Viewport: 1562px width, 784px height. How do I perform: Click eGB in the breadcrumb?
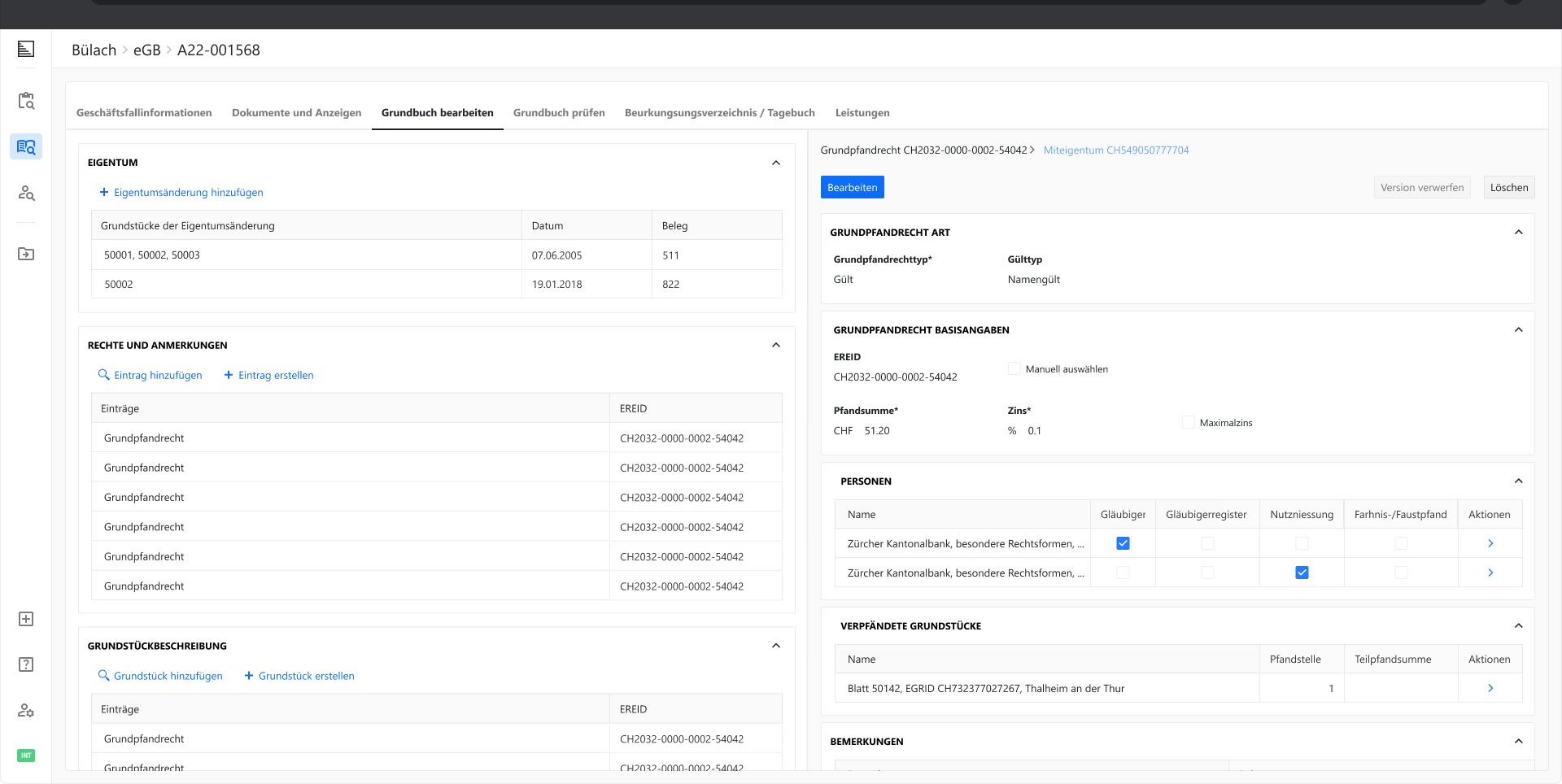click(147, 50)
